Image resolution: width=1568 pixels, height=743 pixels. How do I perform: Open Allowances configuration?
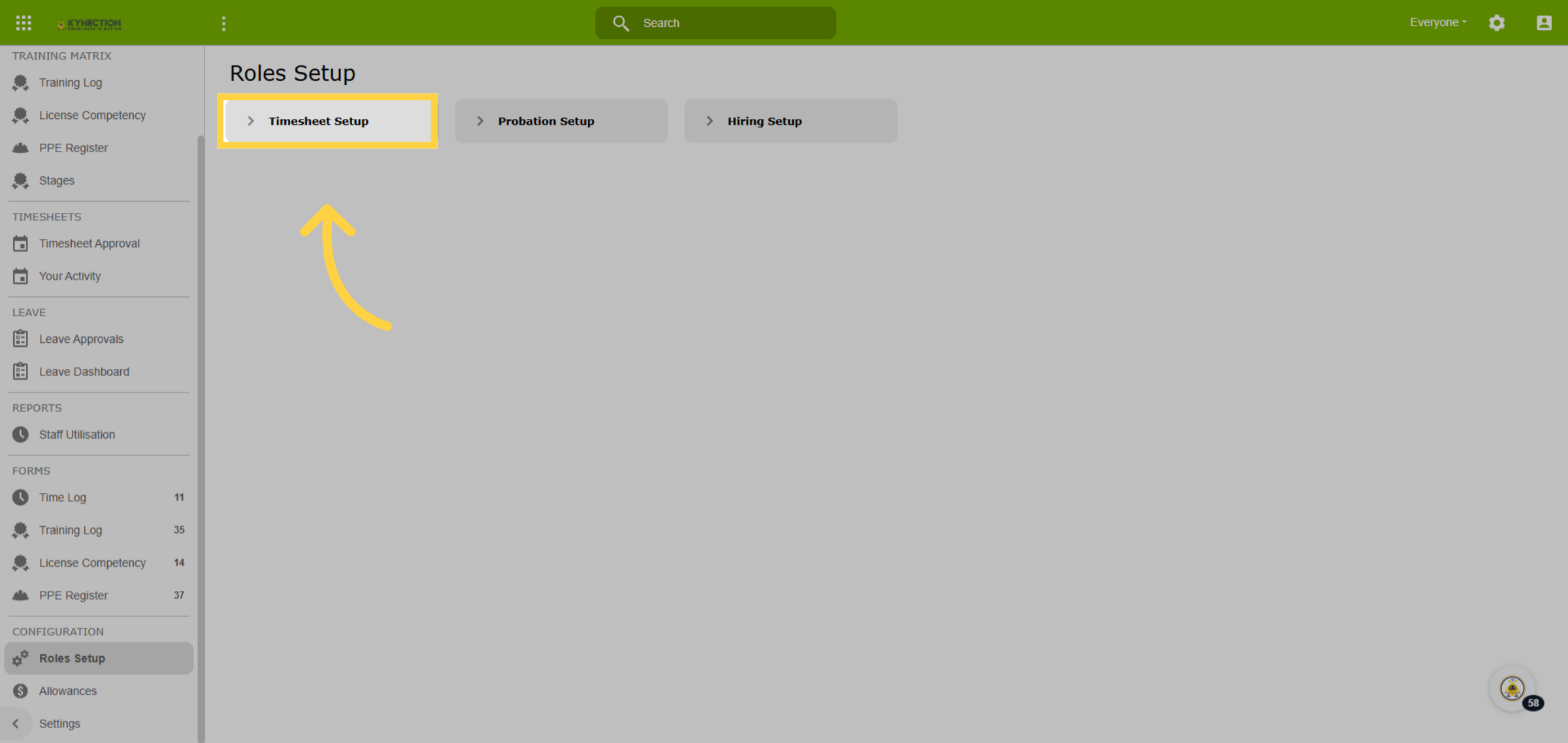[98, 691]
